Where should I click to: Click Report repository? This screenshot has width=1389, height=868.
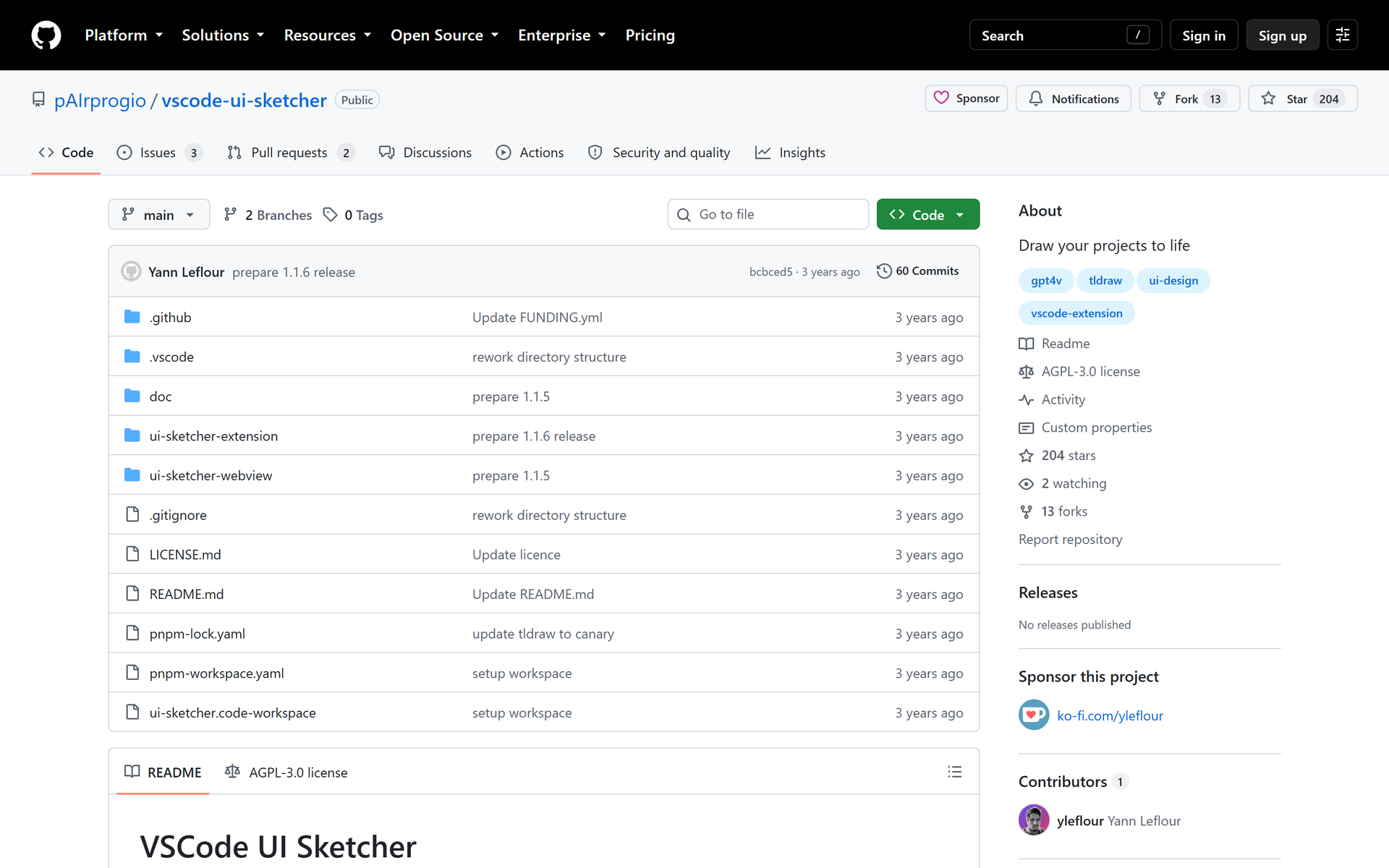tap(1070, 539)
